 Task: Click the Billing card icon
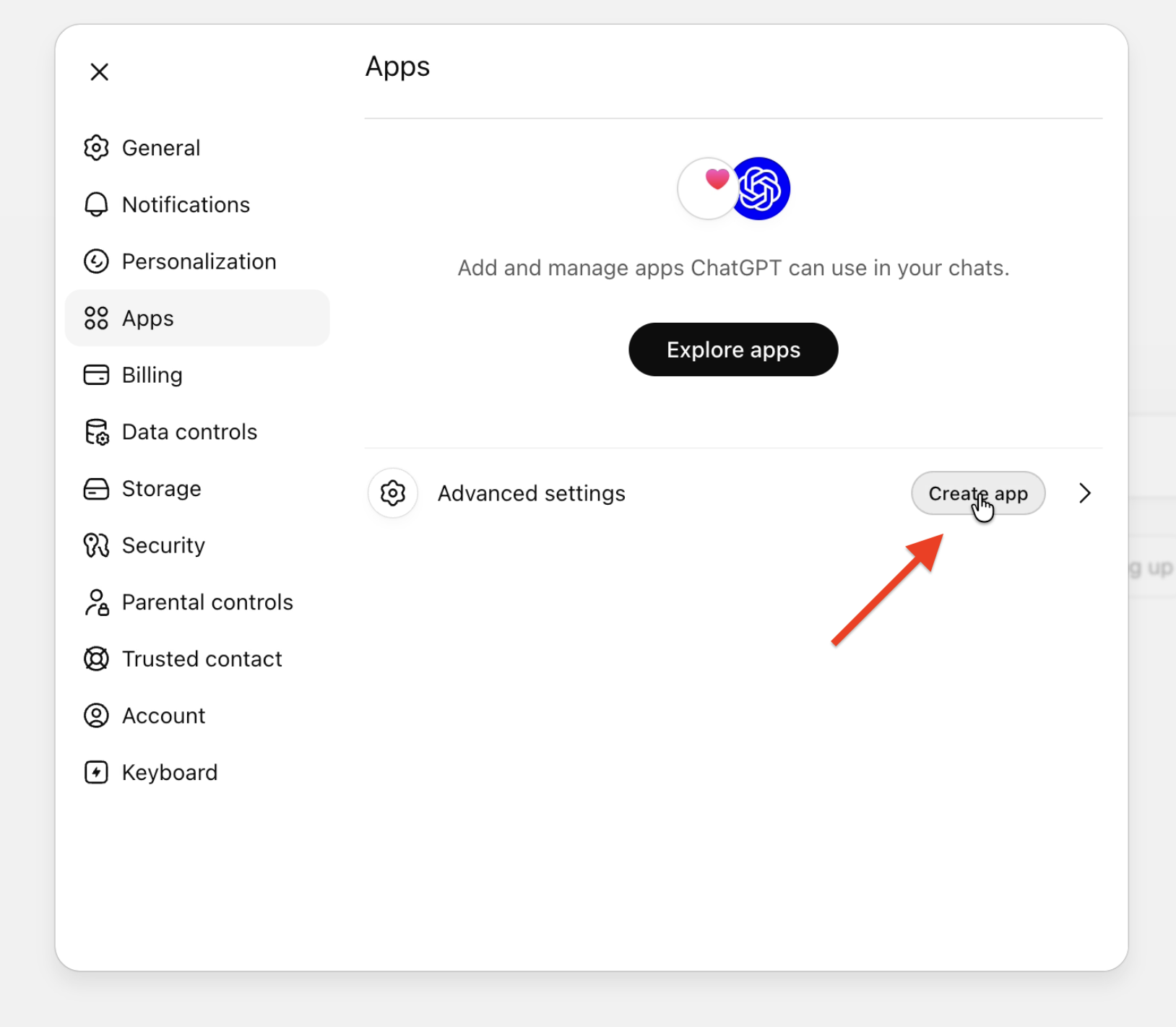click(96, 375)
